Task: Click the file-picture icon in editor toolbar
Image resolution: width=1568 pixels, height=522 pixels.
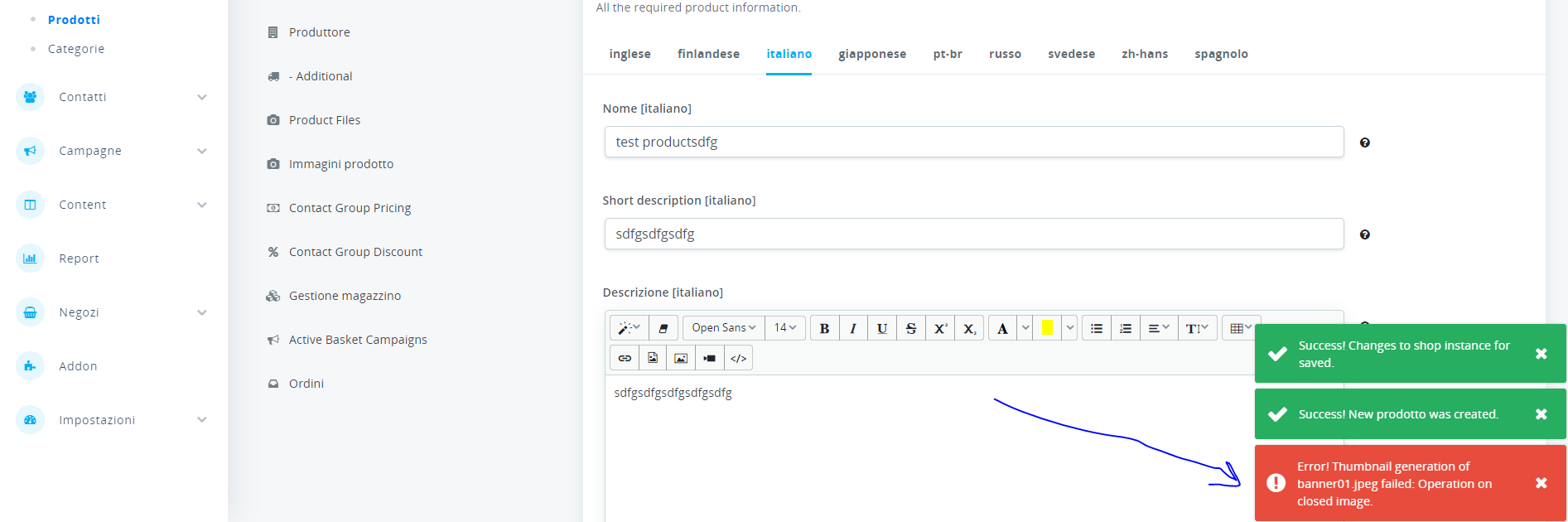Action: tap(653, 358)
